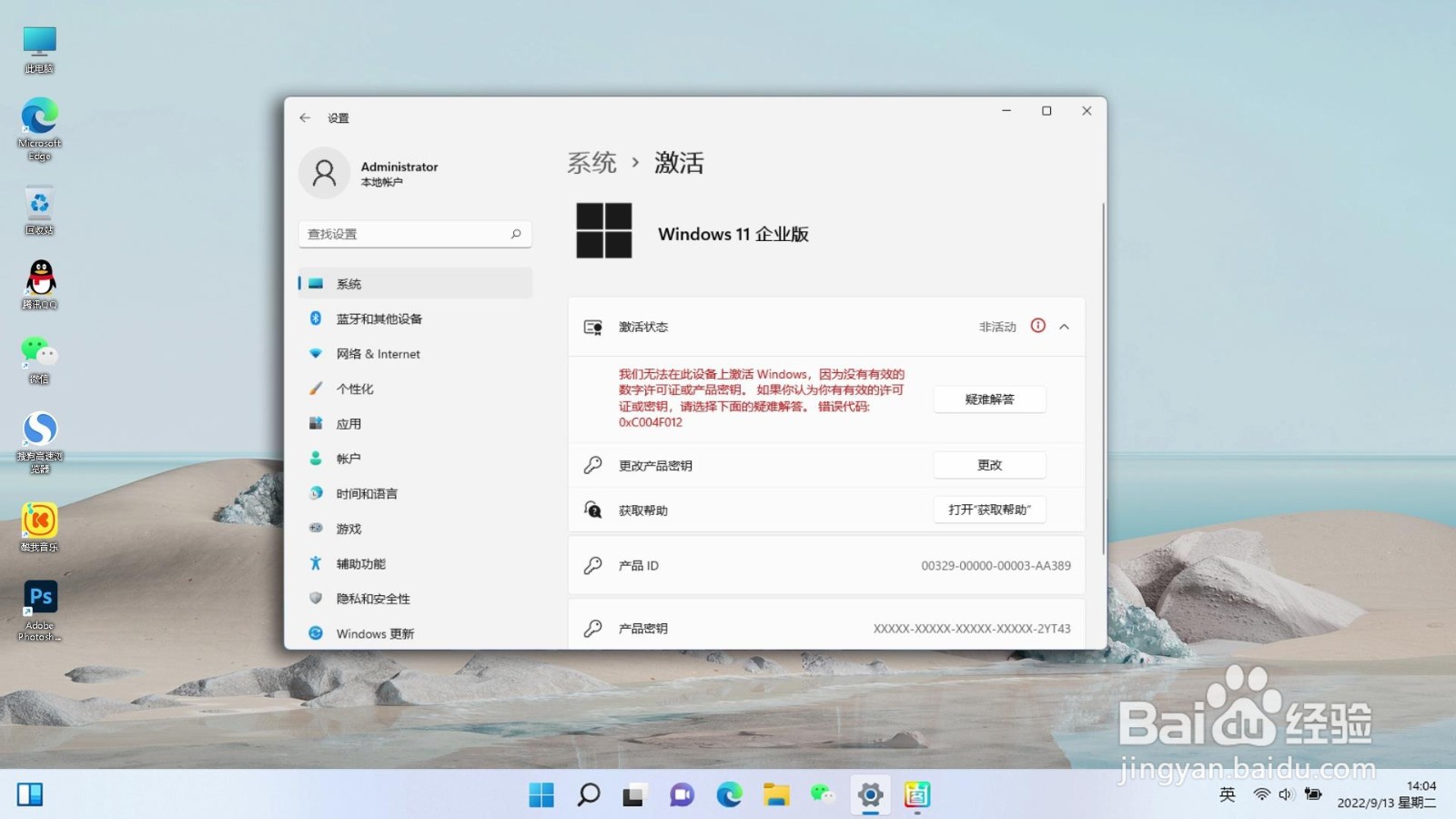Open WeChat from the taskbar
This screenshot has width=1456, height=819.
(x=823, y=794)
